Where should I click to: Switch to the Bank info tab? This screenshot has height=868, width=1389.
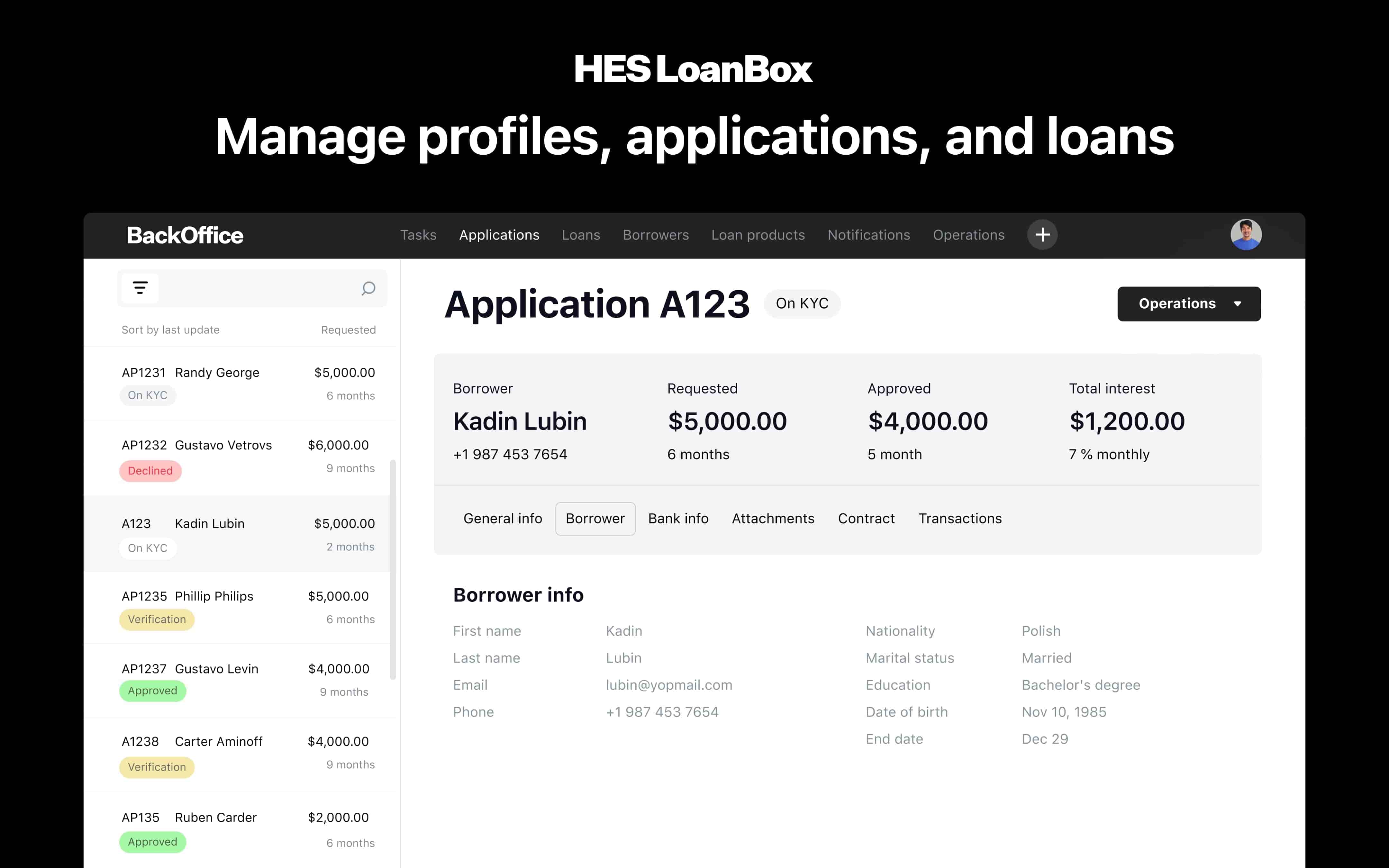click(x=678, y=519)
